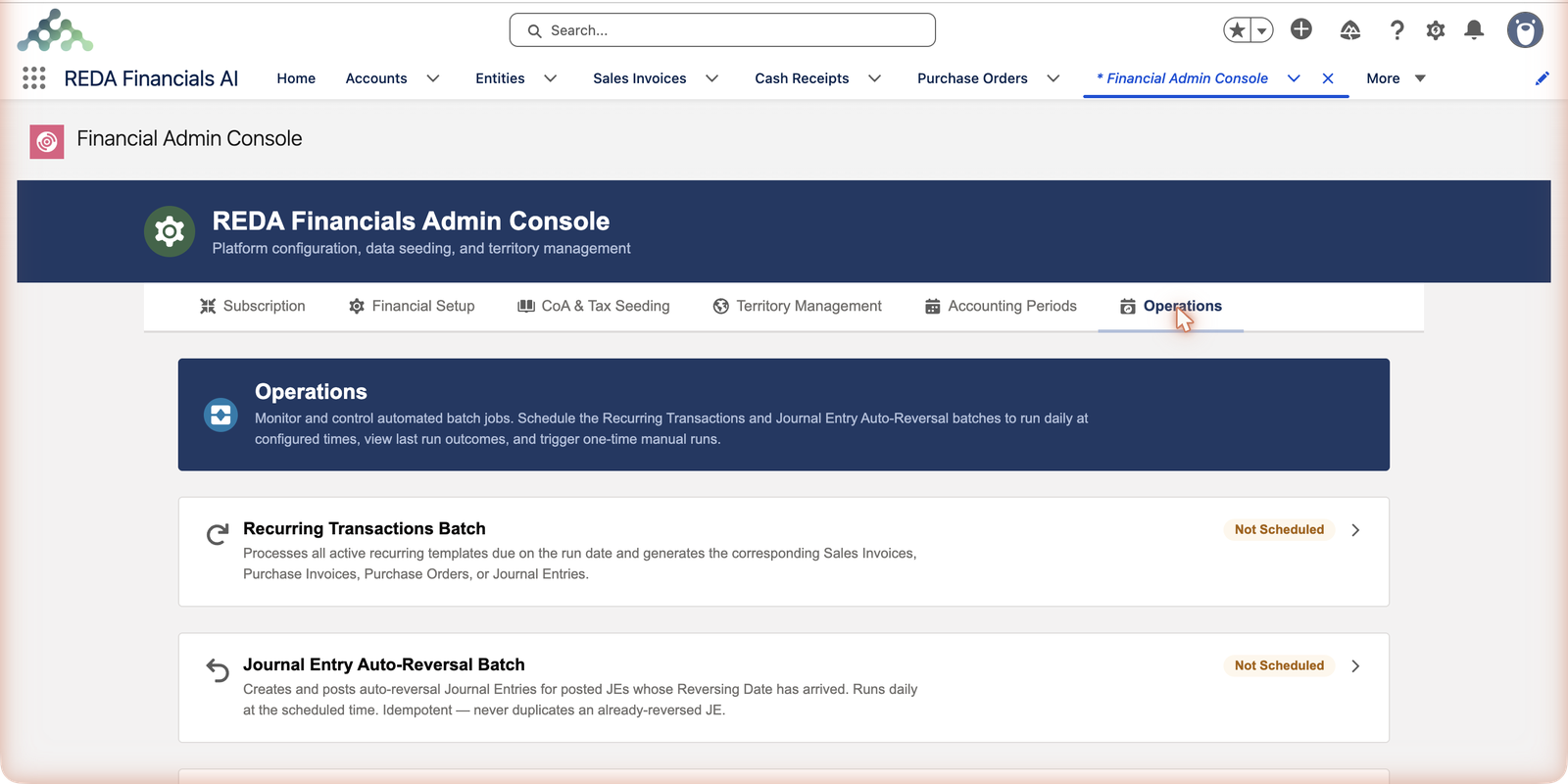Click the Financial Admin Console page icon

coord(47,142)
